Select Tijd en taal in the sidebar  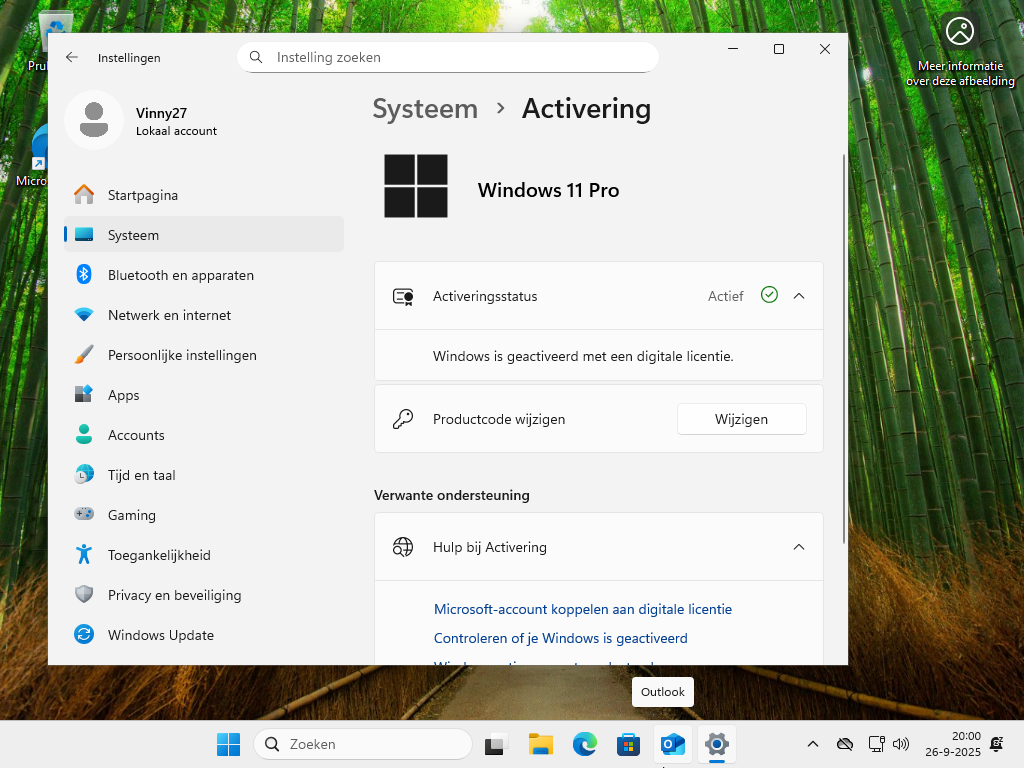point(204,475)
